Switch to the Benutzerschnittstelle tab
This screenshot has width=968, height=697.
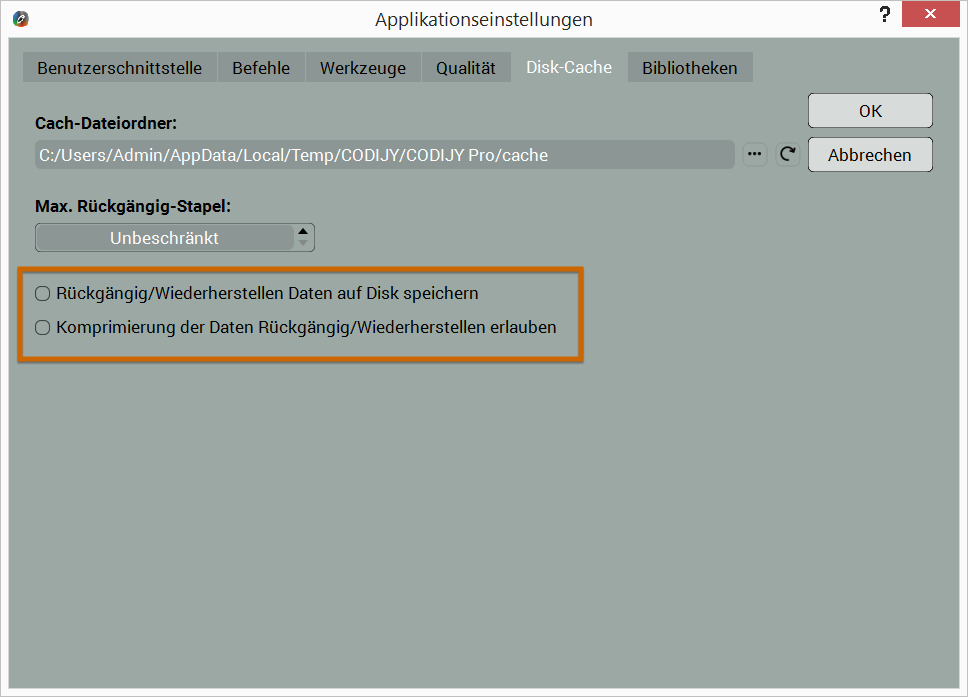coord(120,68)
